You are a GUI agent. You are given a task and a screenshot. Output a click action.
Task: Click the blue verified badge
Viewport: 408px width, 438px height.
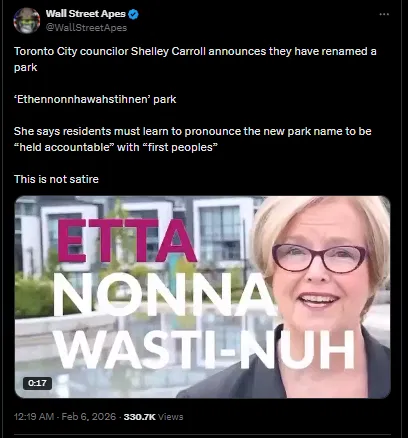click(x=134, y=14)
